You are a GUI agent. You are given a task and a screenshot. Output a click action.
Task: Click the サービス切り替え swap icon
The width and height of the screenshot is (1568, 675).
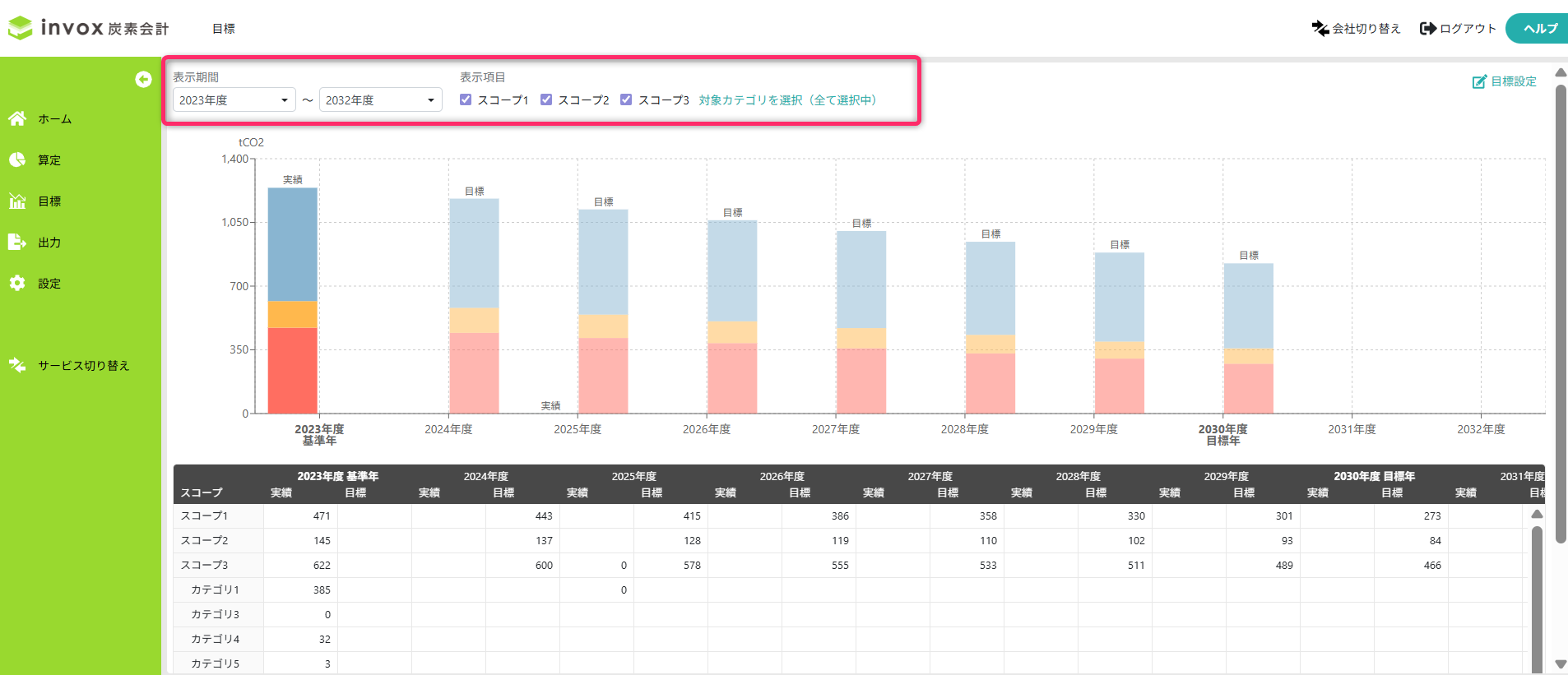(x=17, y=365)
